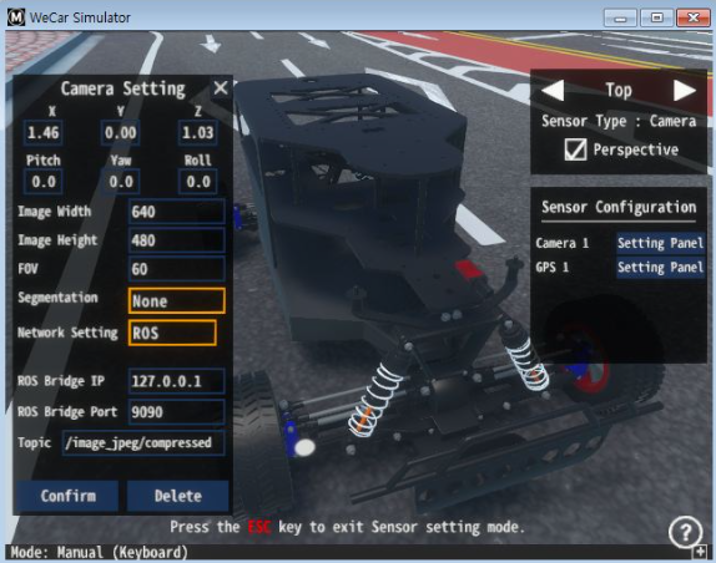This screenshot has width=716, height=563.
Task: Close the Camera Setting panel with X
Action: (x=221, y=88)
